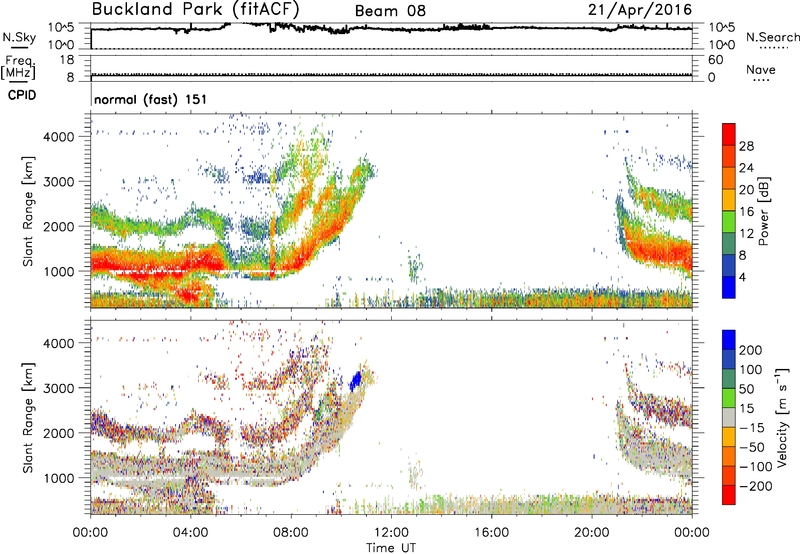
Task: Click the "200" label on the Velocity colorbar
Action: 751,350
